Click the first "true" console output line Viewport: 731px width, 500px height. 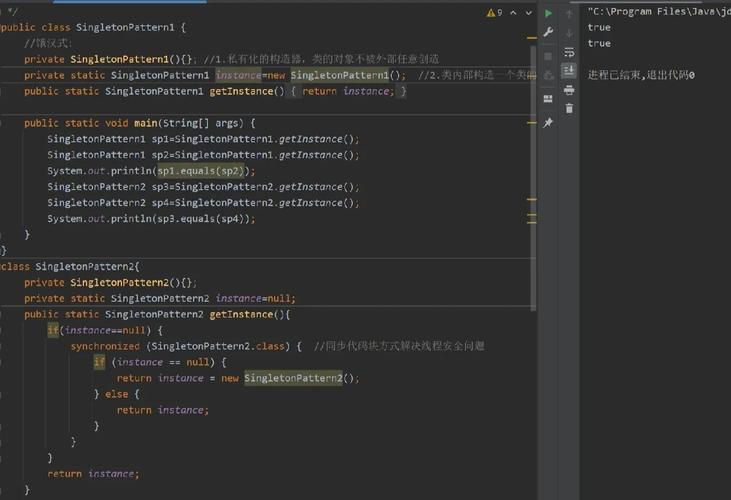pos(600,27)
